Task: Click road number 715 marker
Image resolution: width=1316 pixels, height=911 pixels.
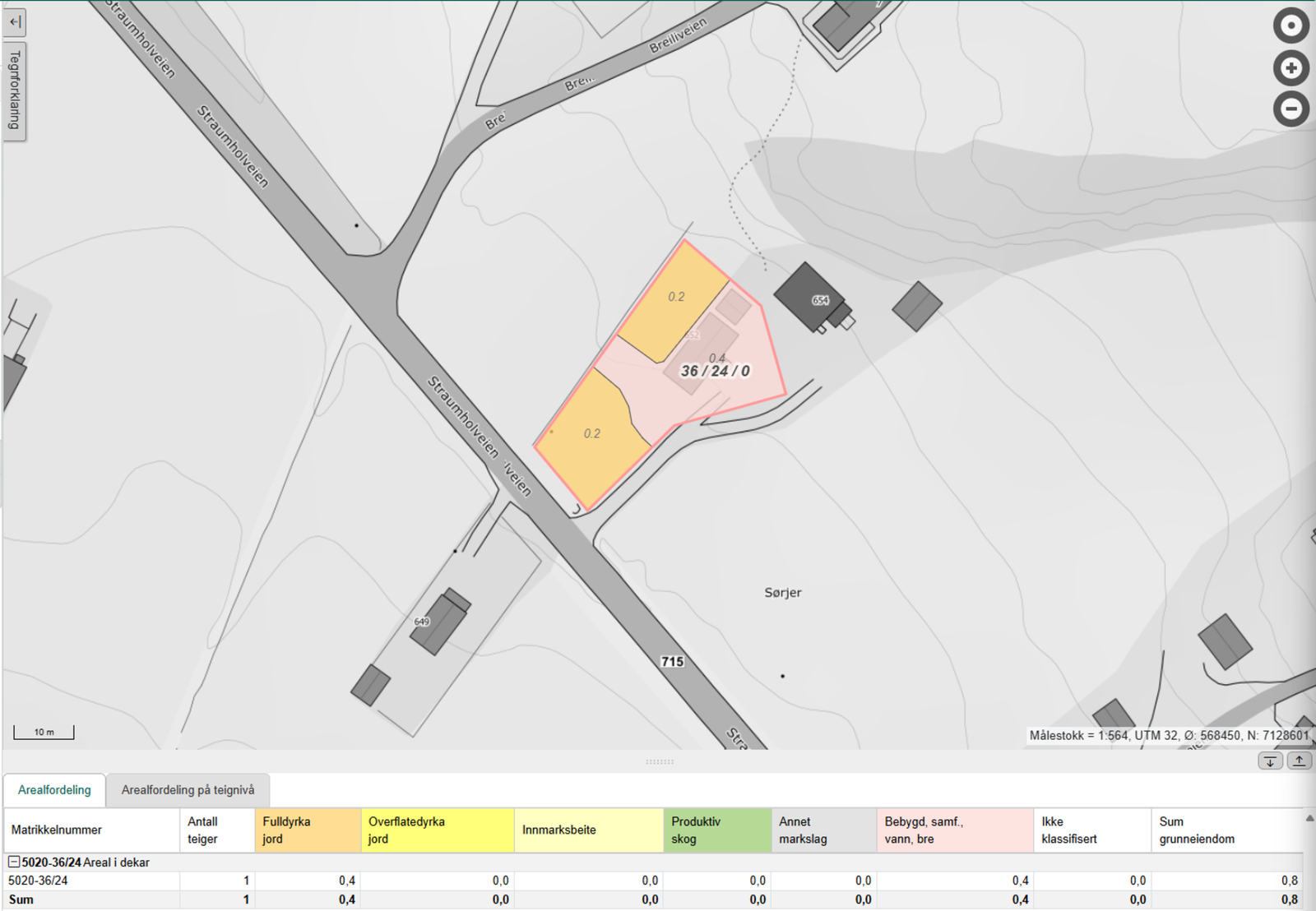Action: 672,661
